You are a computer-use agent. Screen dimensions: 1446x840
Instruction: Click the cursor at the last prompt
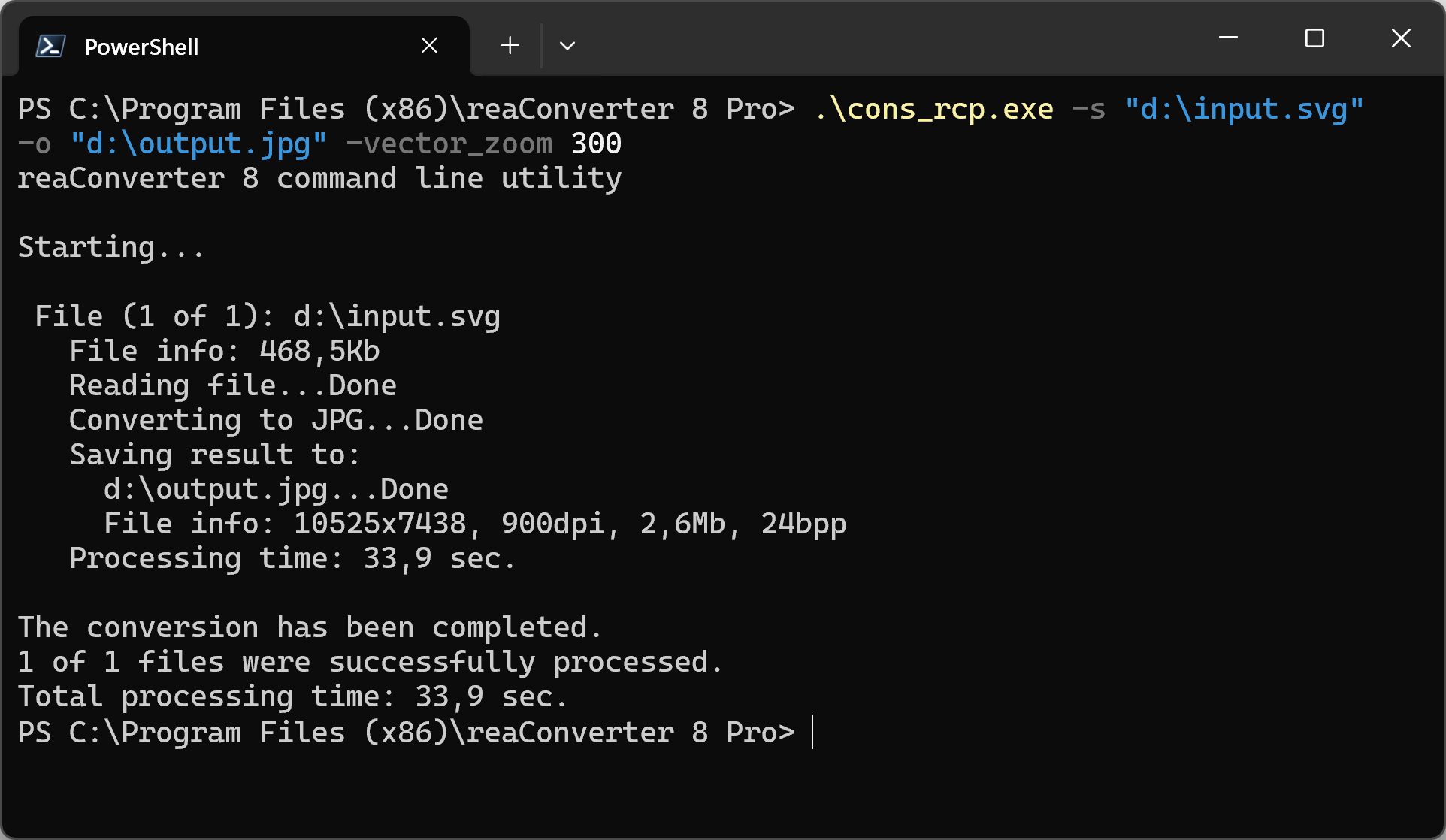coord(813,732)
